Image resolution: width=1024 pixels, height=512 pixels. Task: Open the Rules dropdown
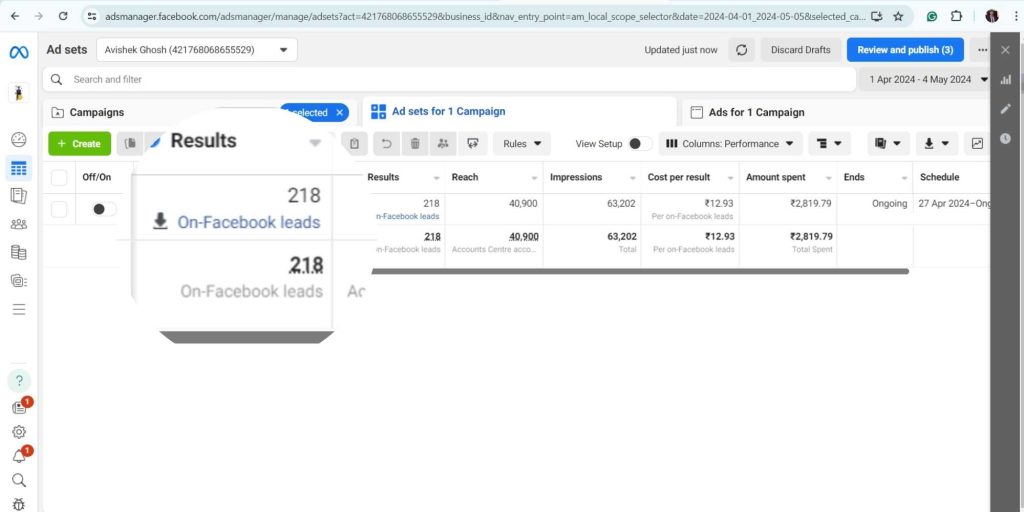522,144
